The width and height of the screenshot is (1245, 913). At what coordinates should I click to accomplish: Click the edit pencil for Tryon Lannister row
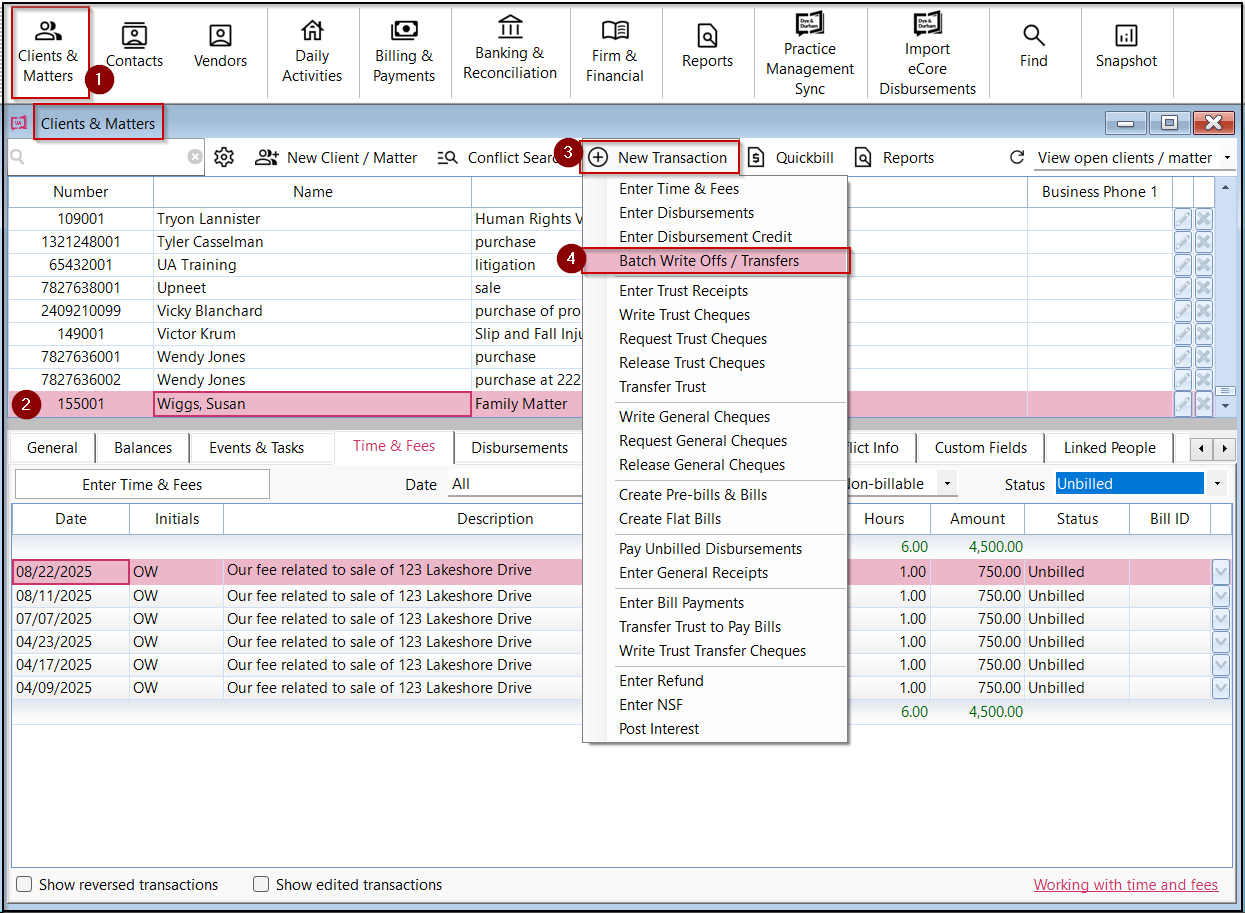(x=1183, y=219)
